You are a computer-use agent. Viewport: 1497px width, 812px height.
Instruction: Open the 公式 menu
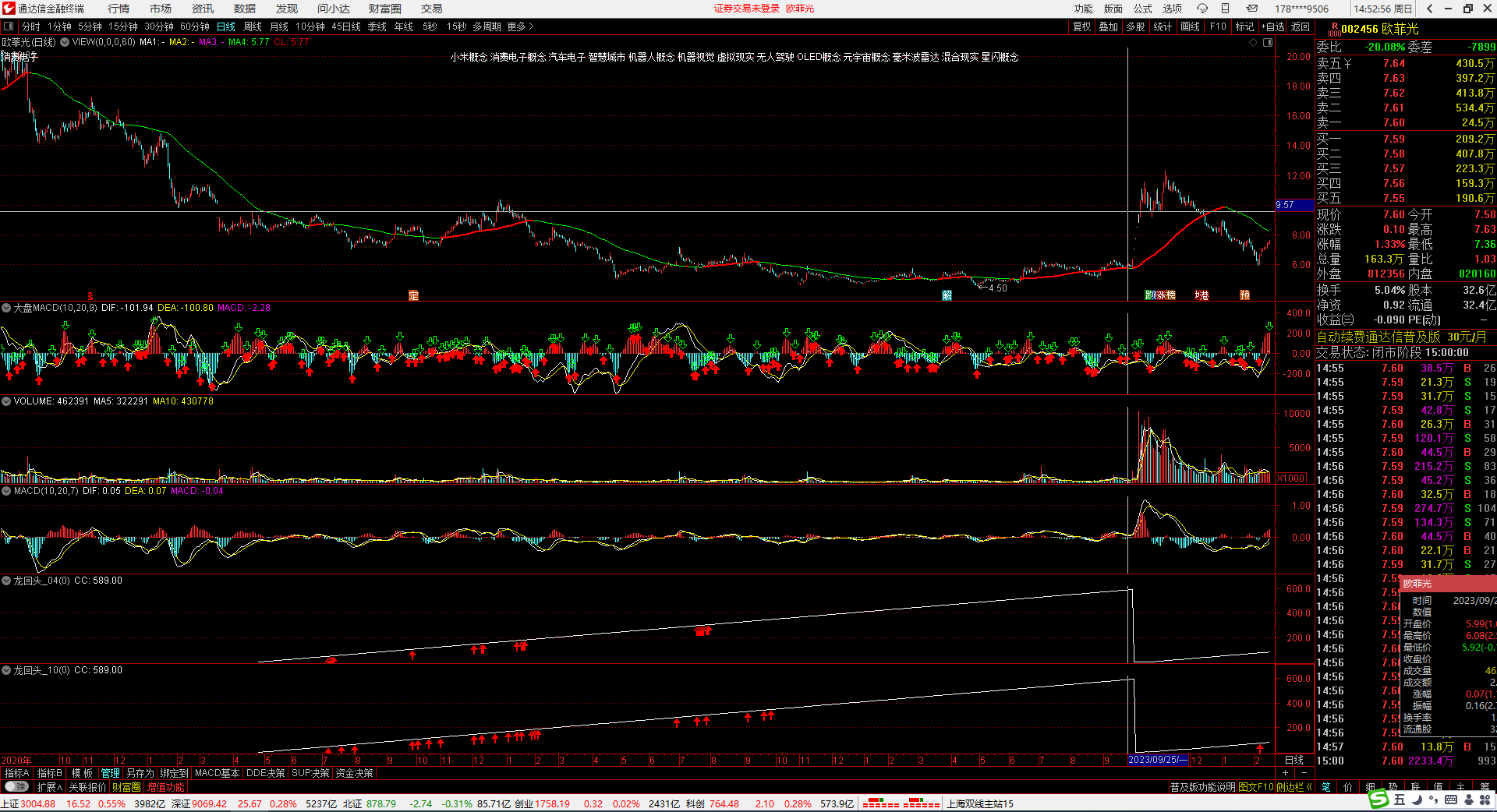click(x=1142, y=9)
